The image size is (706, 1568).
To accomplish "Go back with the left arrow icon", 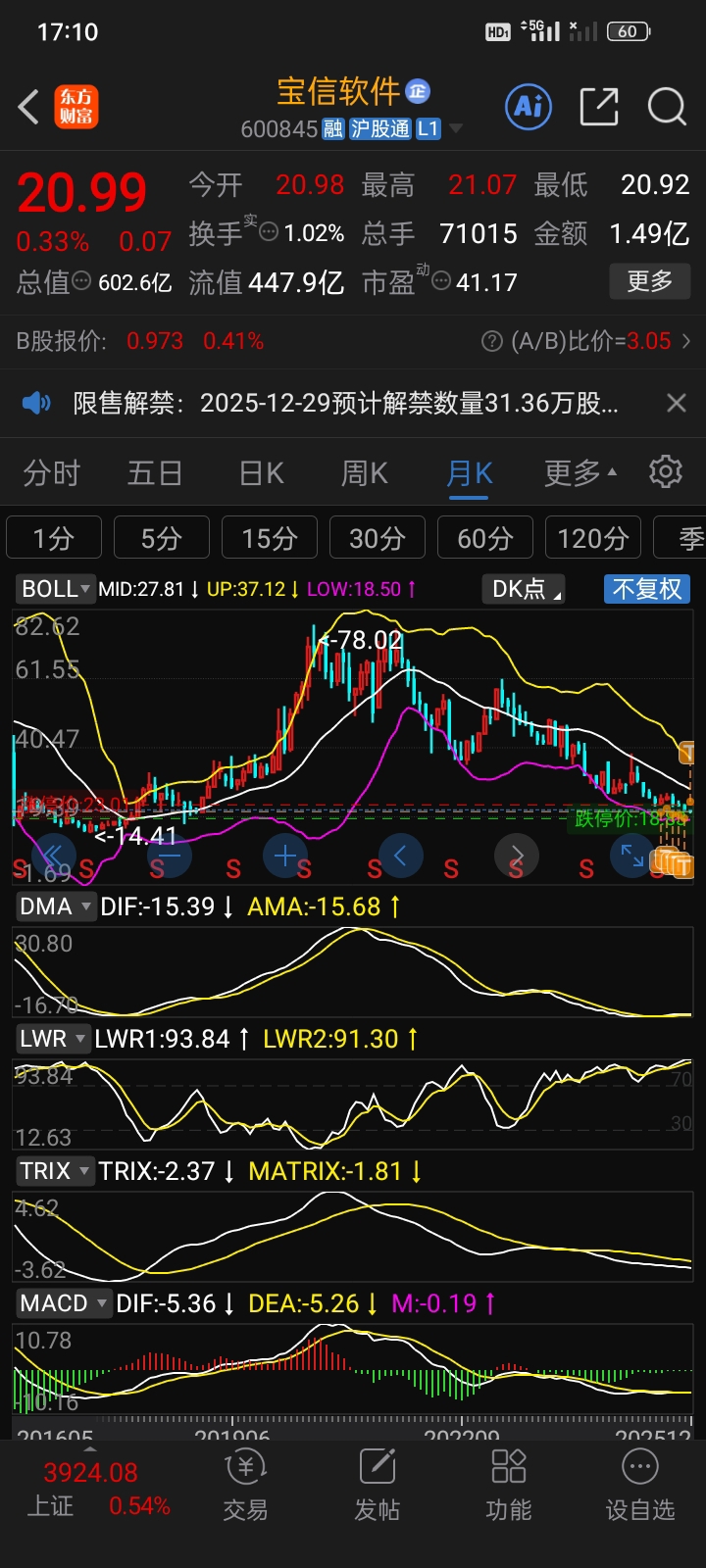I will click(28, 107).
